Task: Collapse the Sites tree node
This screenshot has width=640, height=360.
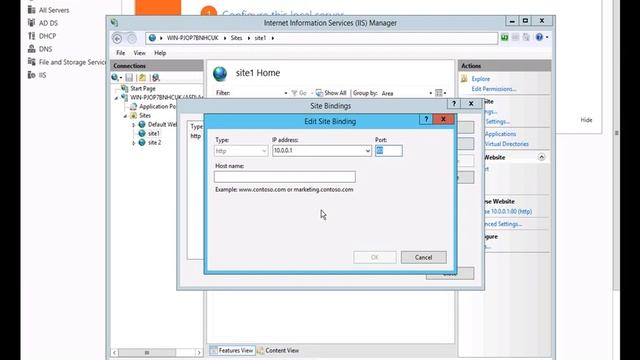Action: (125, 116)
